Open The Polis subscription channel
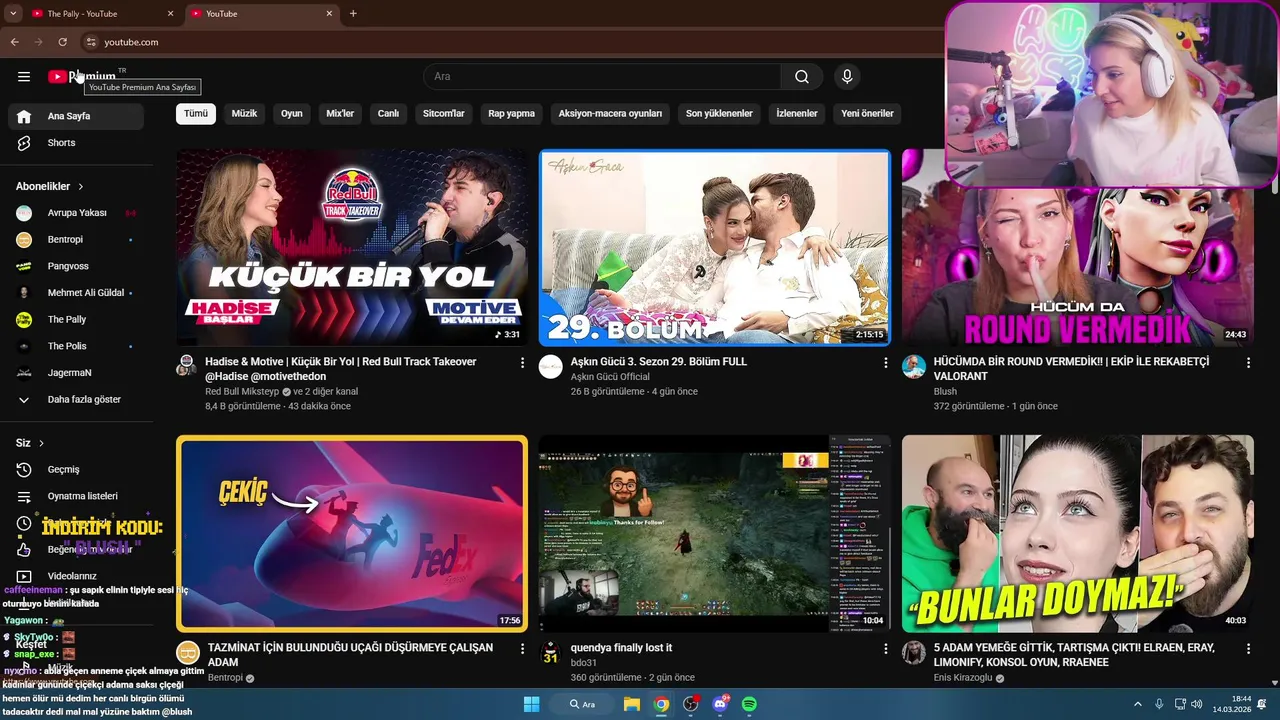Screen dimensions: 1280x720 coord(76,346)
